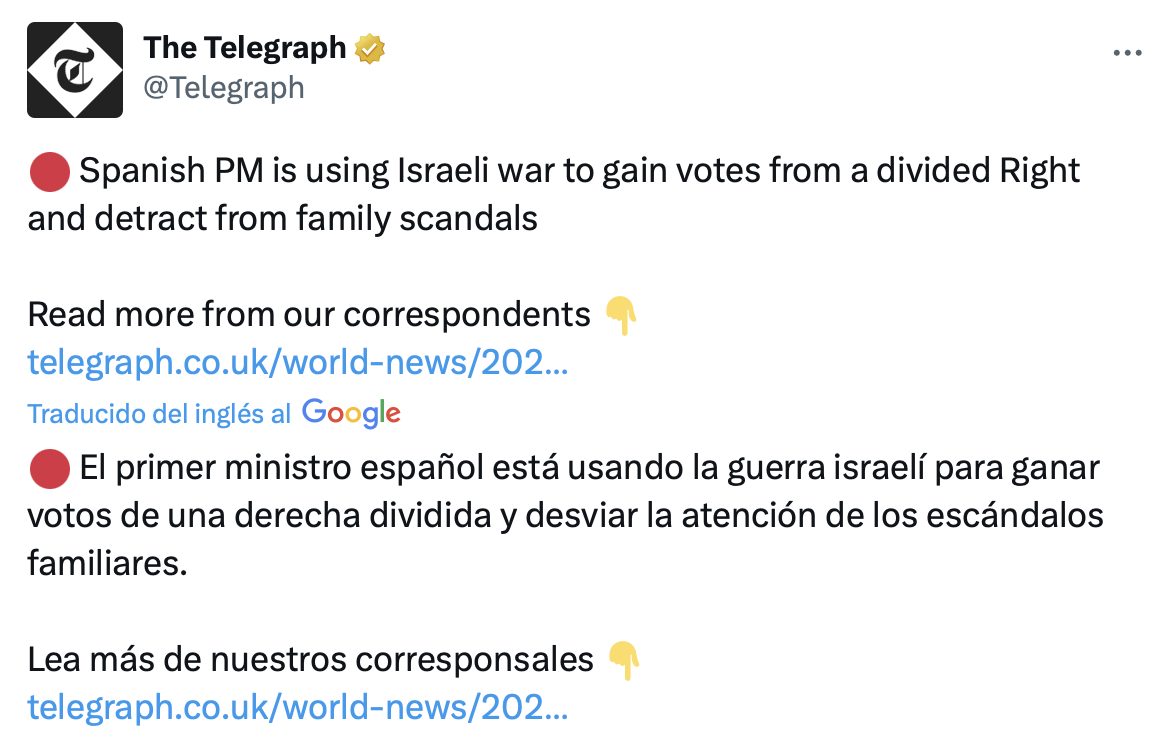Click the red circle emoji in the English tweet
This screenshot has height=746, width=1162.
coord(49,171)
